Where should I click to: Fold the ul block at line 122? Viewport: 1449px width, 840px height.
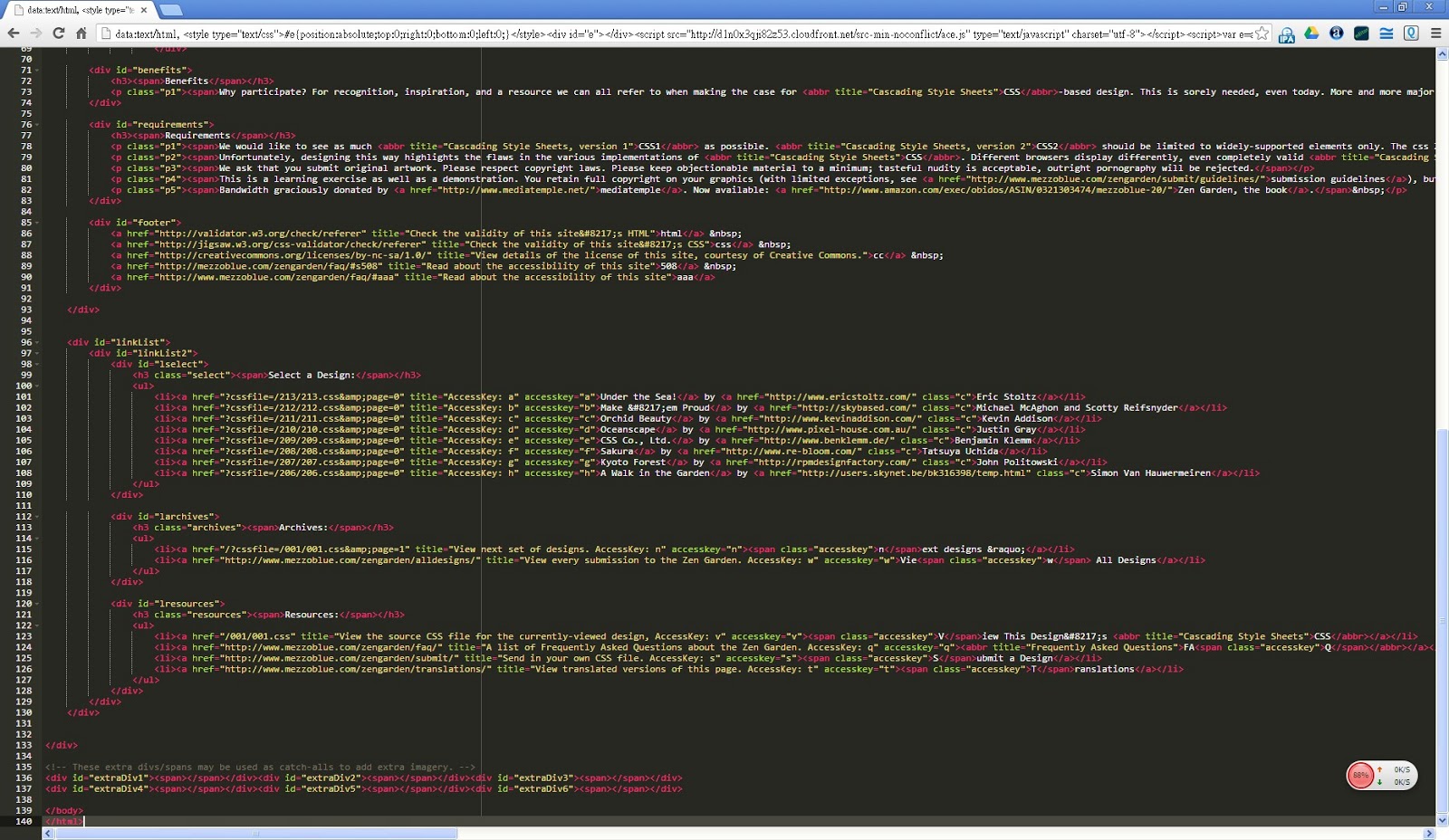(x=37, y=625)
